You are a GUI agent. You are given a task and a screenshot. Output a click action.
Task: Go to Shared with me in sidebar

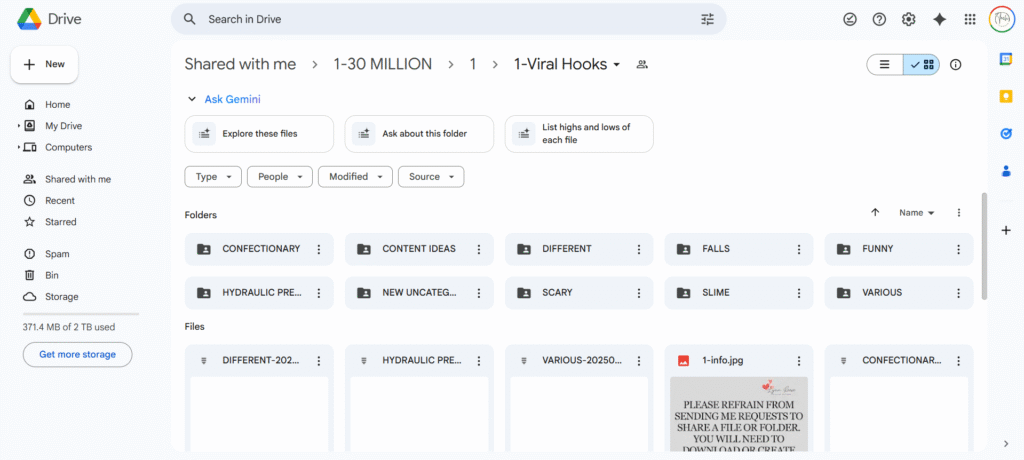pos(77,179)
